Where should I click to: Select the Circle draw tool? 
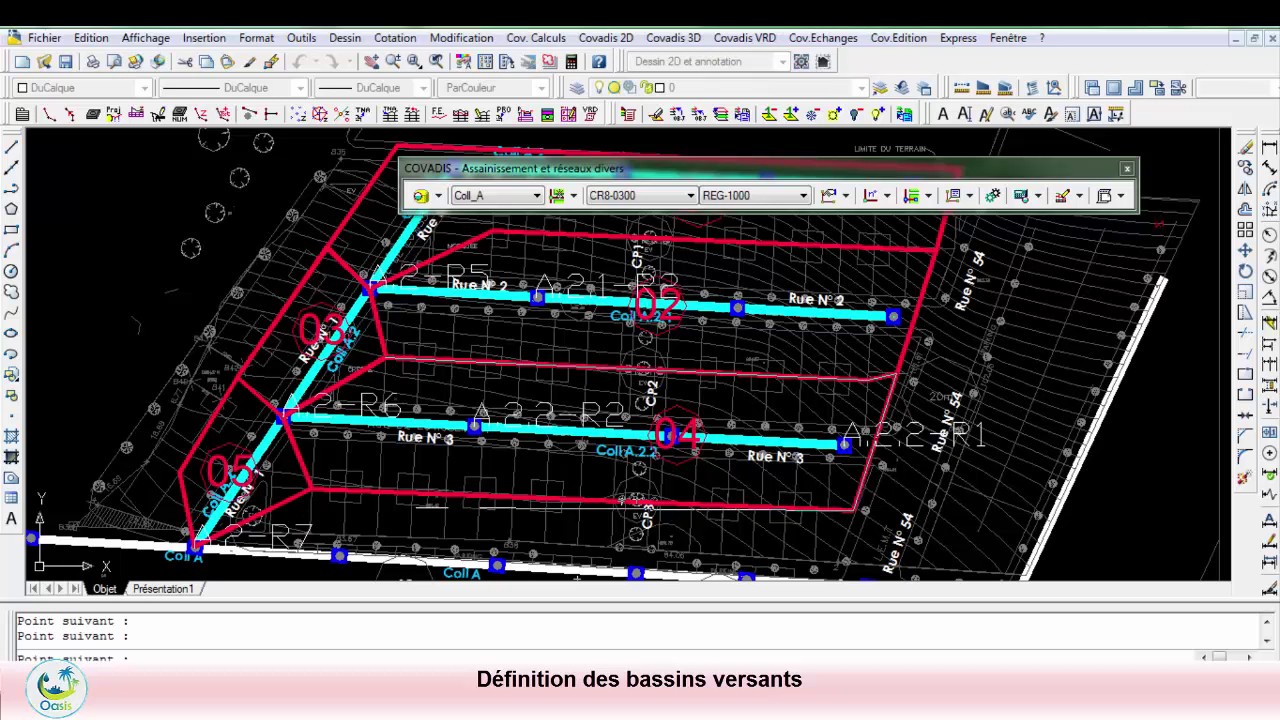click(12, 271)
